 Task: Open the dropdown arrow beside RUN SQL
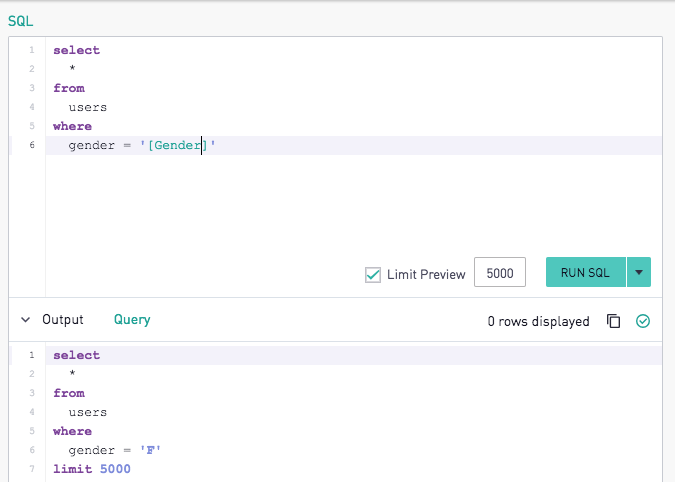click(639, 272)
